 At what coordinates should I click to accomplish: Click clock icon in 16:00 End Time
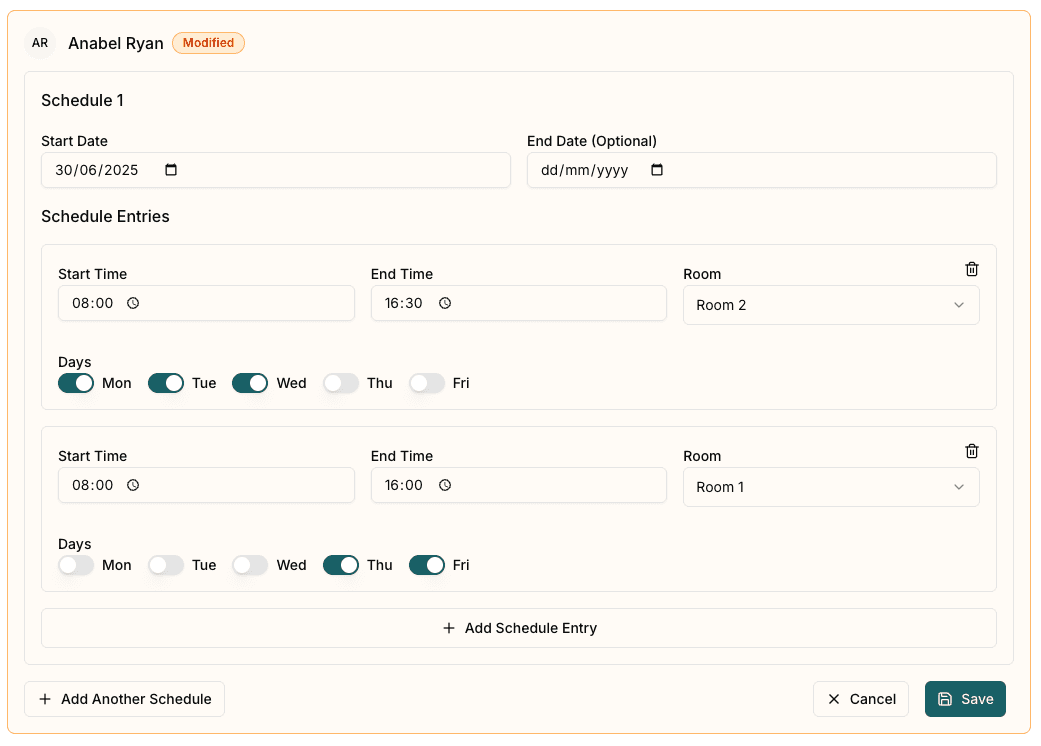pos(445,485)
